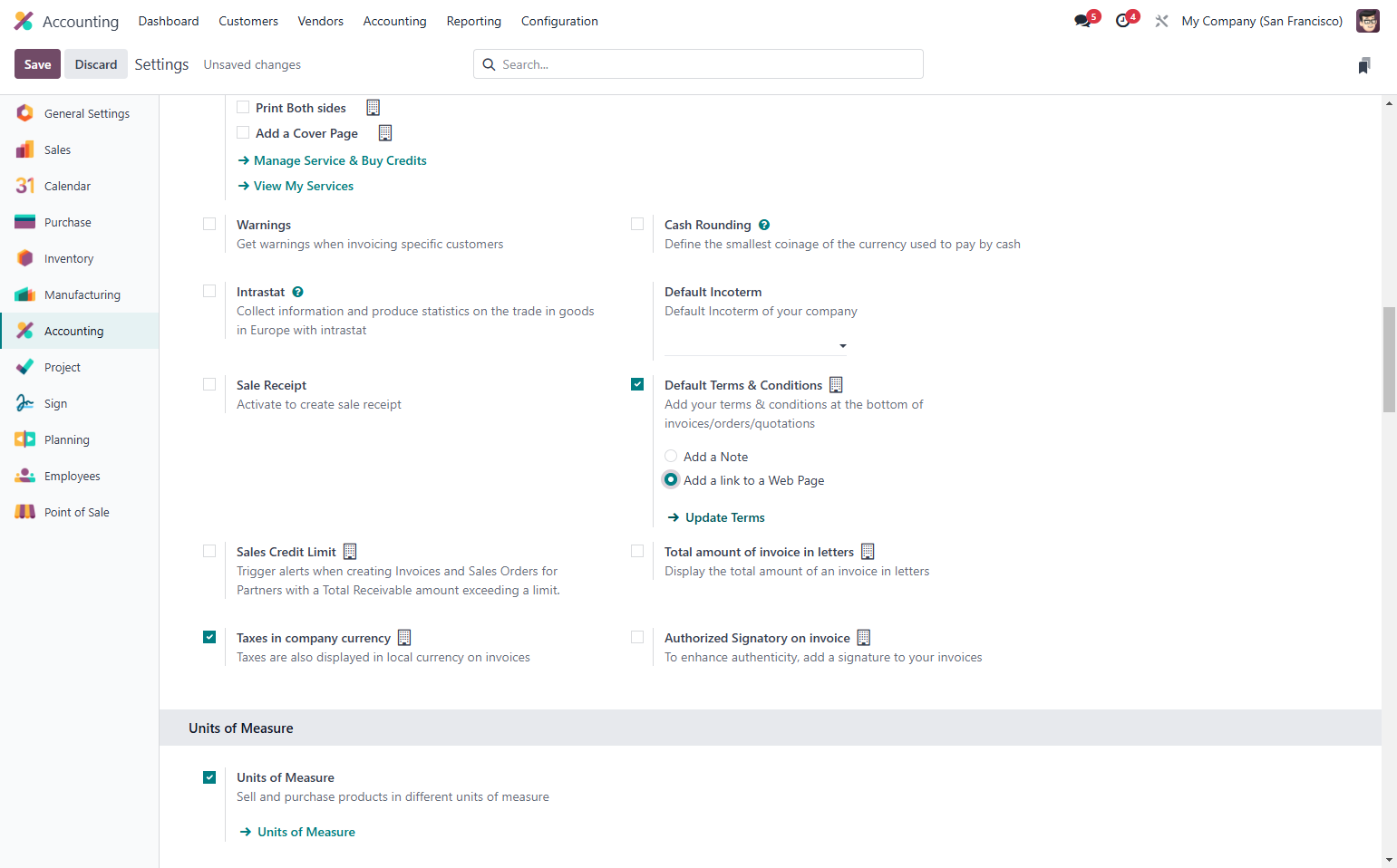
Task: Click Intrastat help question icon
Action: pos(297,292)
